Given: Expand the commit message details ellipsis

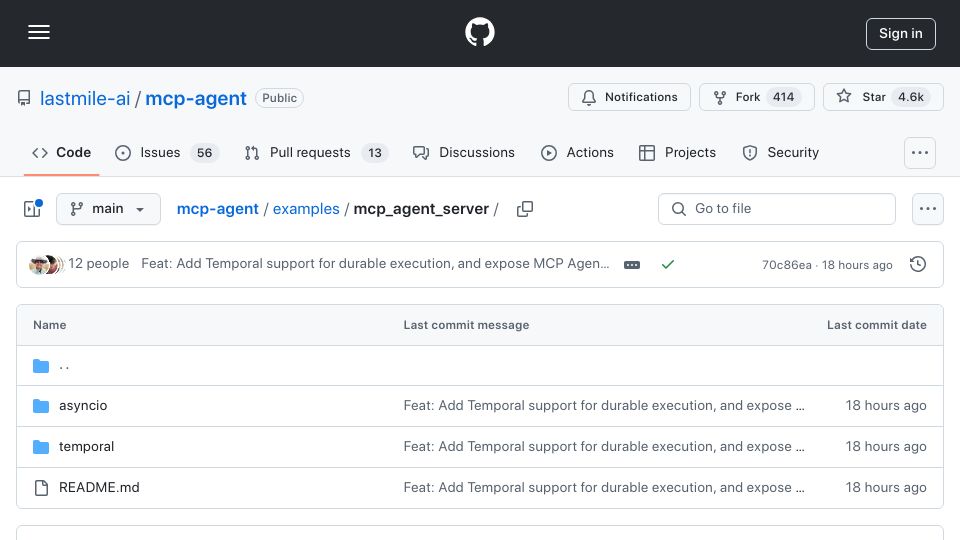Looking at the screenshot, I should (x=632, y=265).
